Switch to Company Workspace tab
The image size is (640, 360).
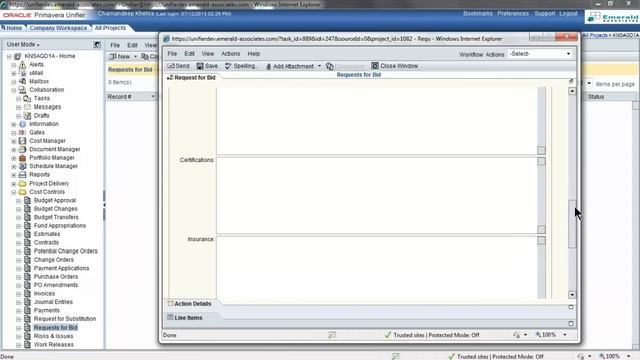point(58,28)
